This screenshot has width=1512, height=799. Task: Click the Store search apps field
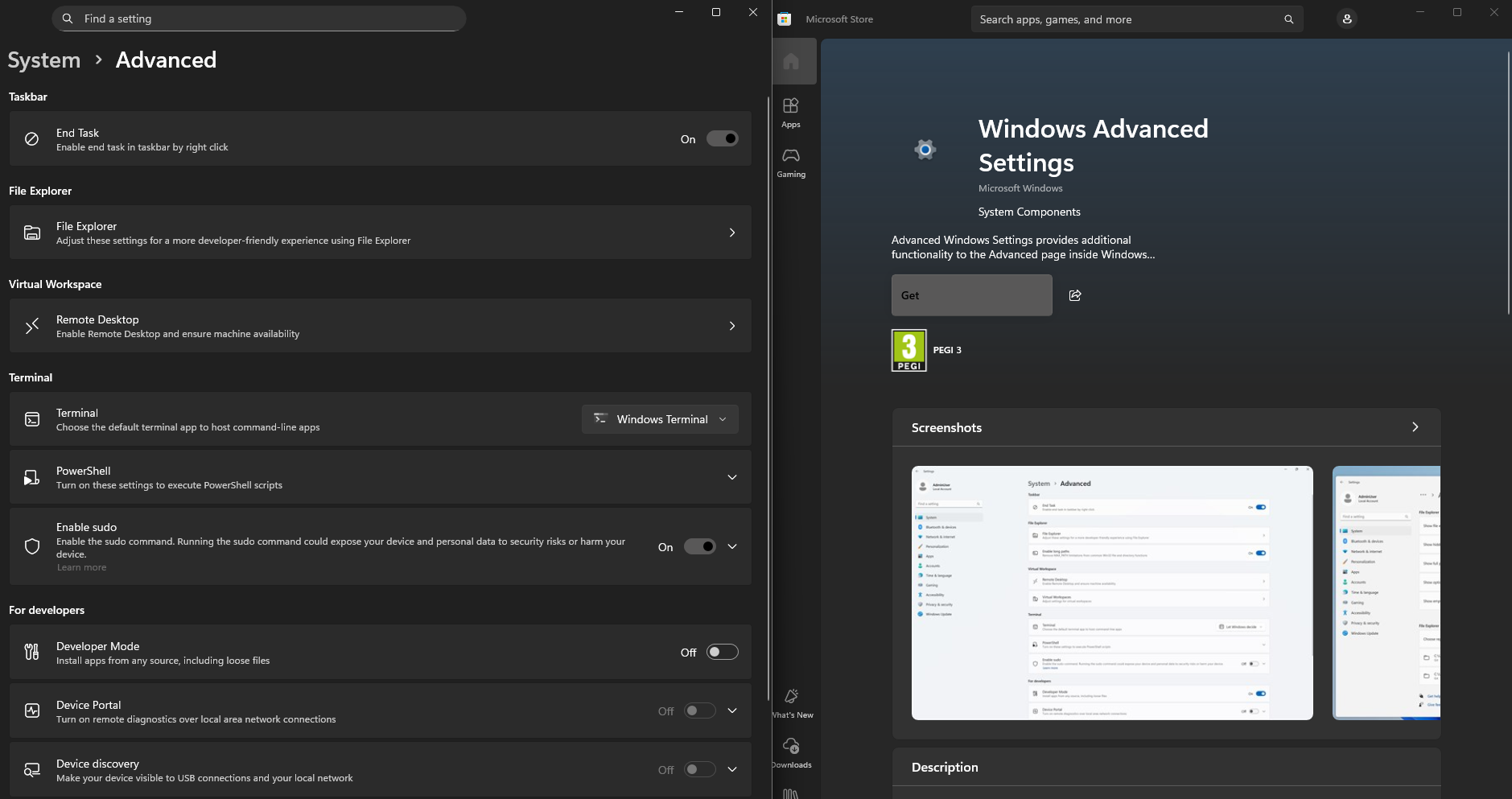tap(1136, 19)
